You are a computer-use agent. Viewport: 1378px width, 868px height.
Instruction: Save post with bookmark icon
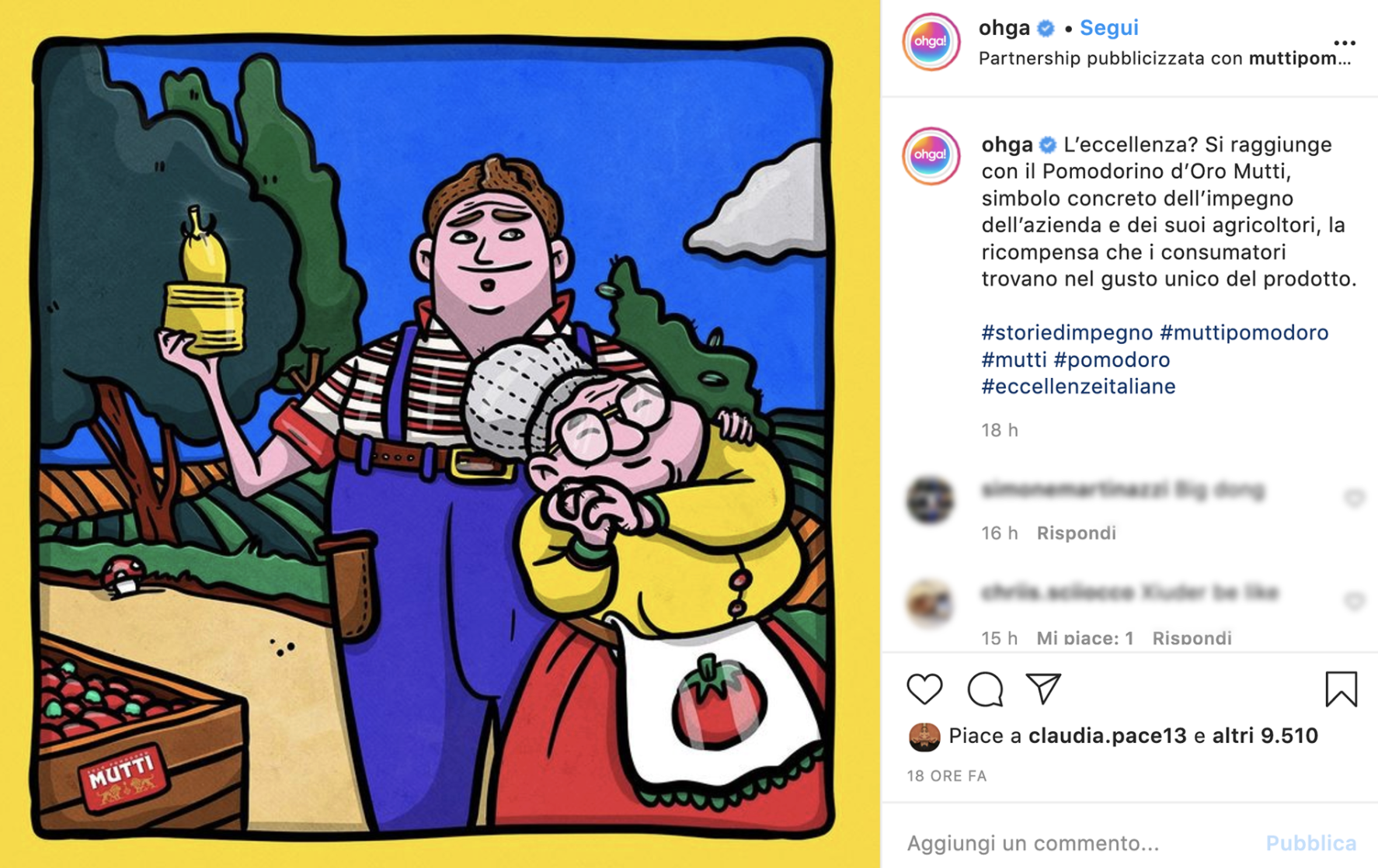[x=1341, y=689]
